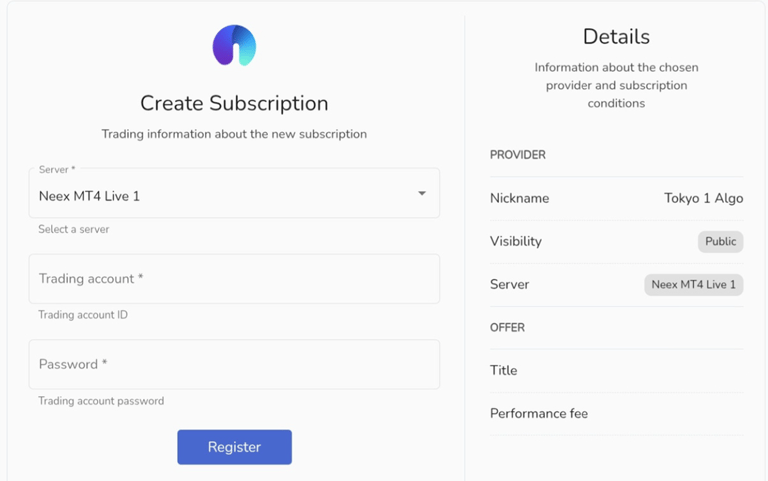Image resolution: width=768 pixels, height=481 pixels.
Task: Click the Title row under Offer
Action: pyautogui.click(x=617, y=371)
